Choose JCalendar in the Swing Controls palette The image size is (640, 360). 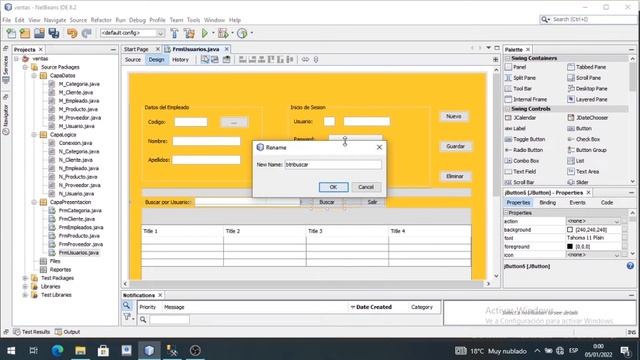click(x=520, y=118)
